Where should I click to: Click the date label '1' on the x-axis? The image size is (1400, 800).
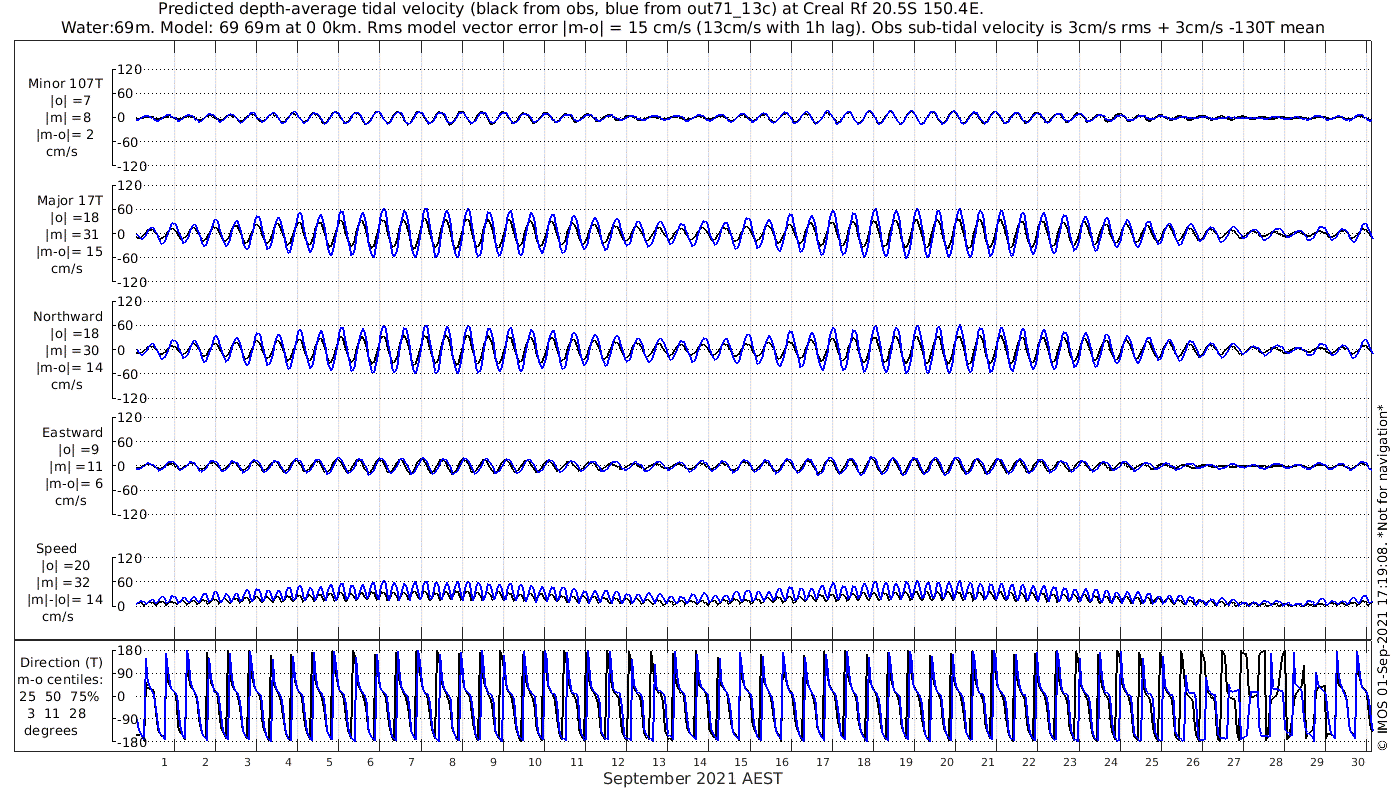164,762
